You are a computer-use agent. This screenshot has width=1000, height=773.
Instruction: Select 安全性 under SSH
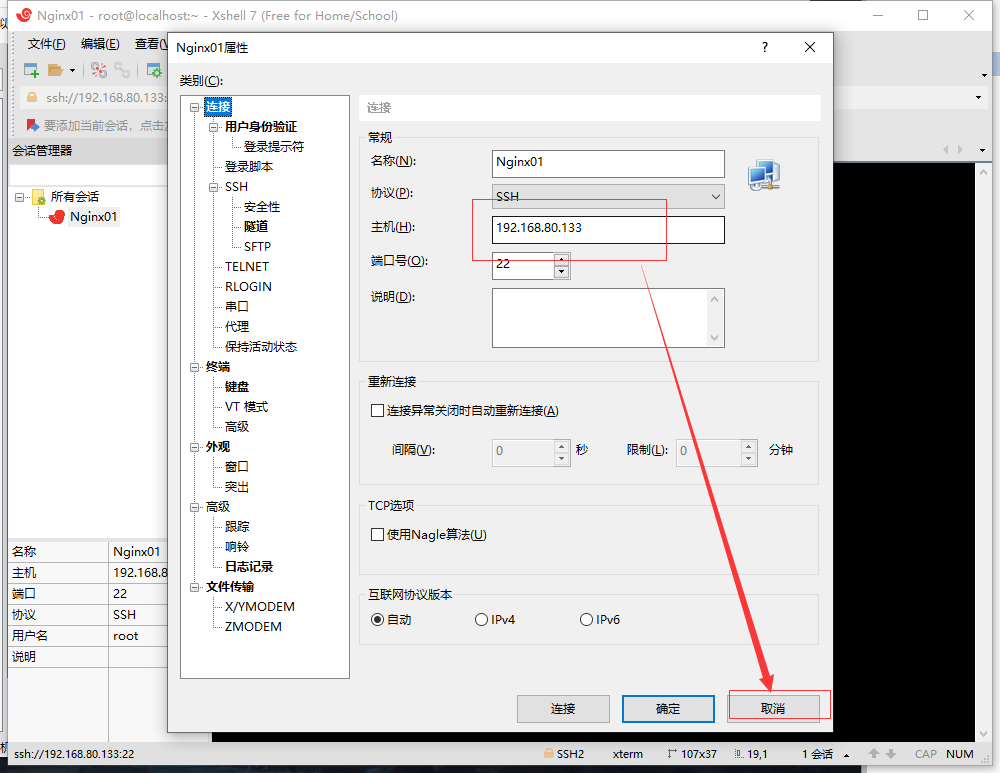point(261,207)
